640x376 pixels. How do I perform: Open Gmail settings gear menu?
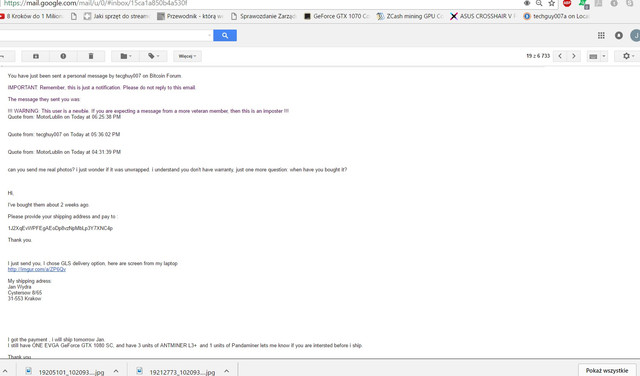click(628, 56)
